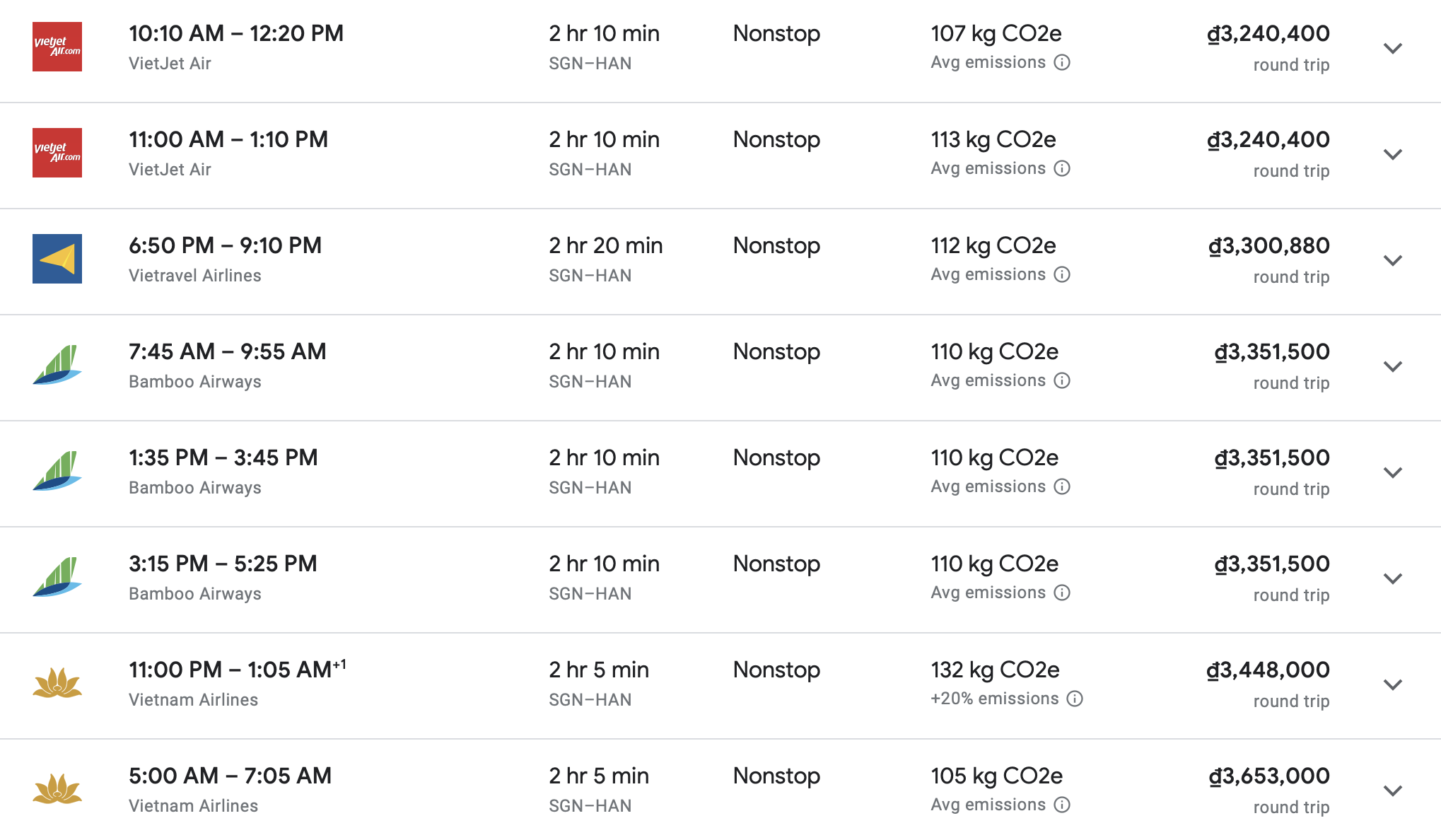Show info for +20% emissions flight
This screenshot has height=840, width=1441.
tap(1075, 699)
